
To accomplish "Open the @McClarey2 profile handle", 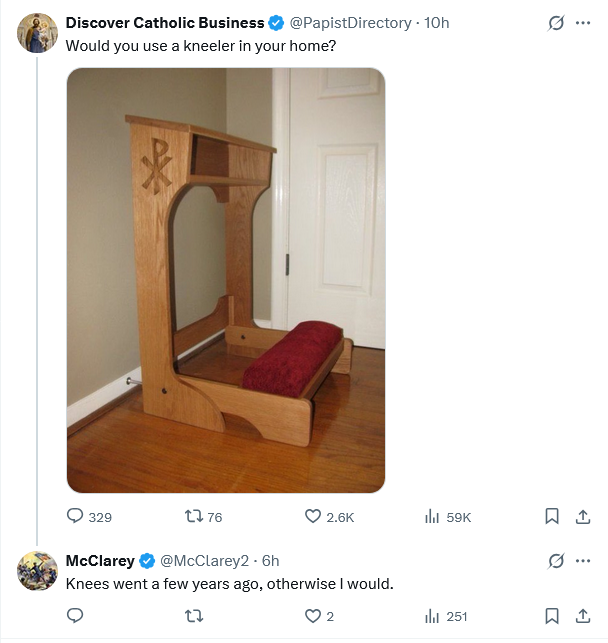I will point(204,561).
